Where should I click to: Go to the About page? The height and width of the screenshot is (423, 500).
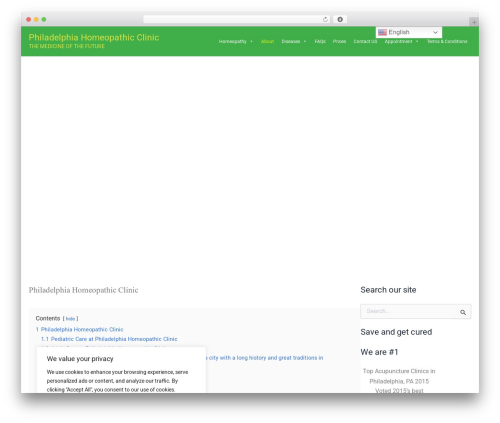267,42
